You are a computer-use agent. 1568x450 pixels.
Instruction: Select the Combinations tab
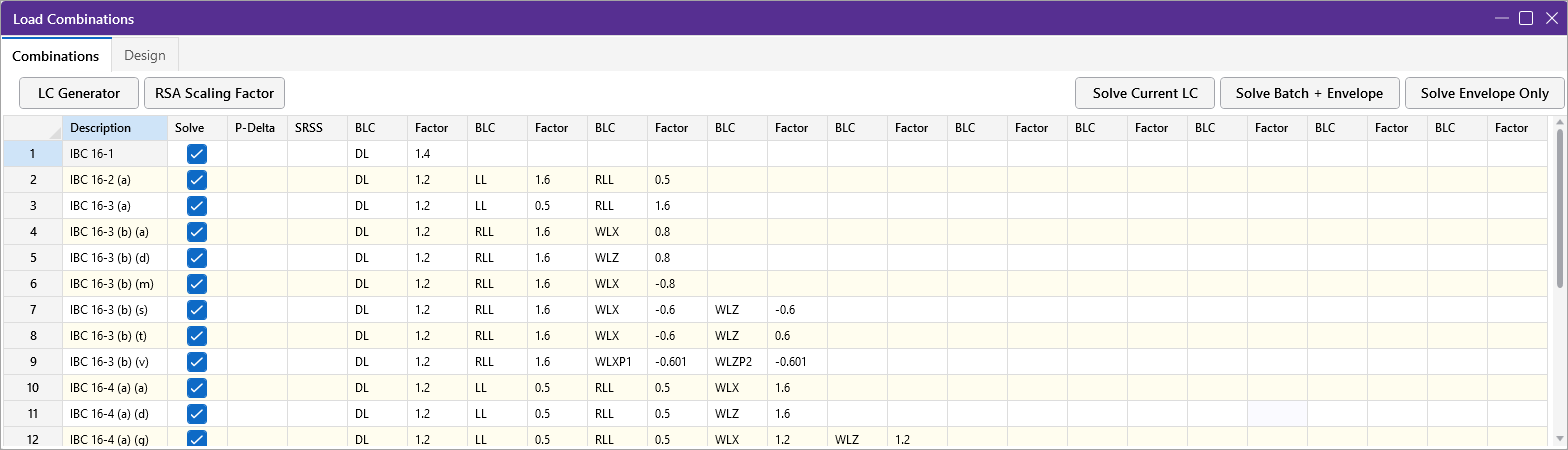(55, 56)
